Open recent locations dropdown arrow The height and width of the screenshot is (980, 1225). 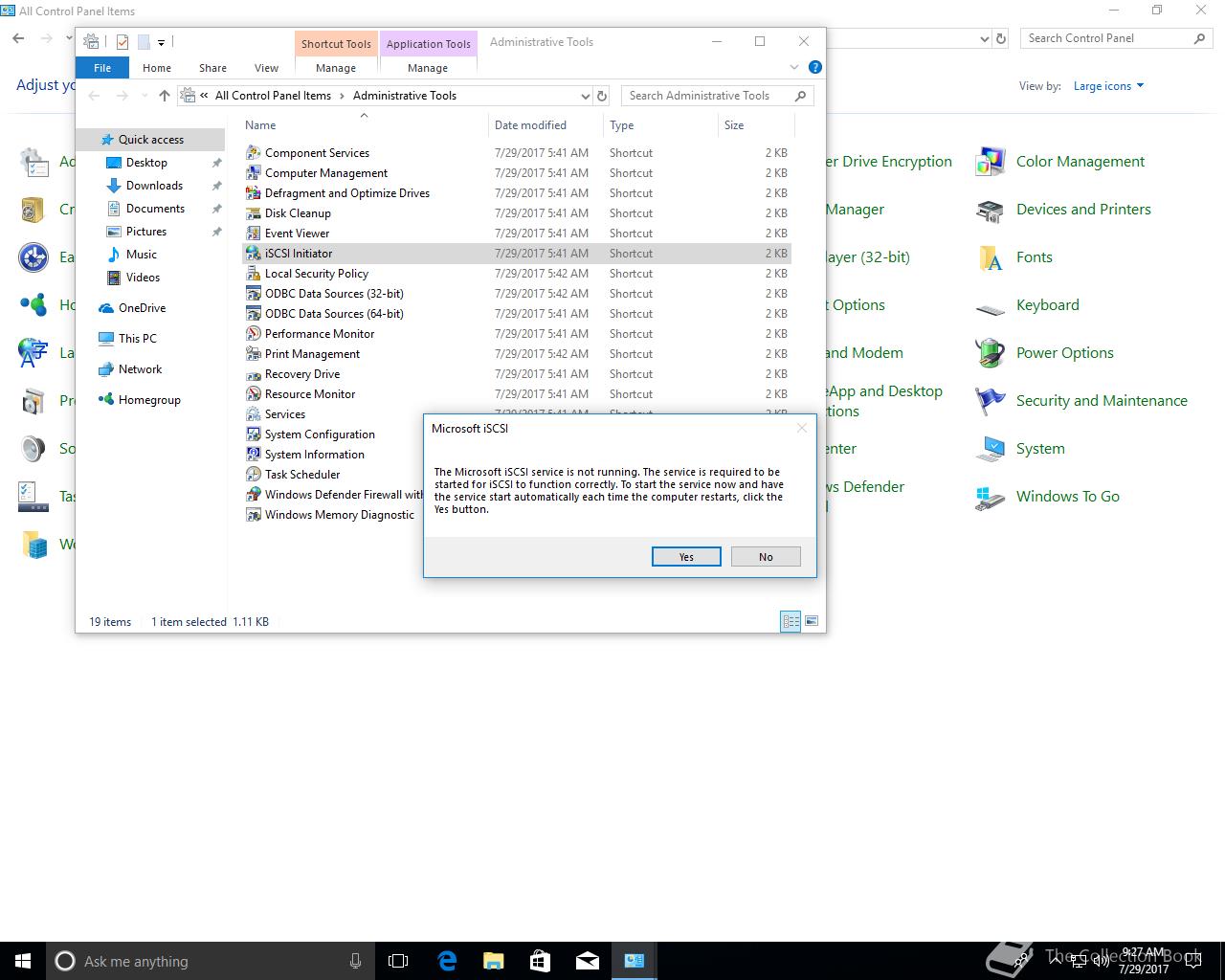click(x=144, y=96)
